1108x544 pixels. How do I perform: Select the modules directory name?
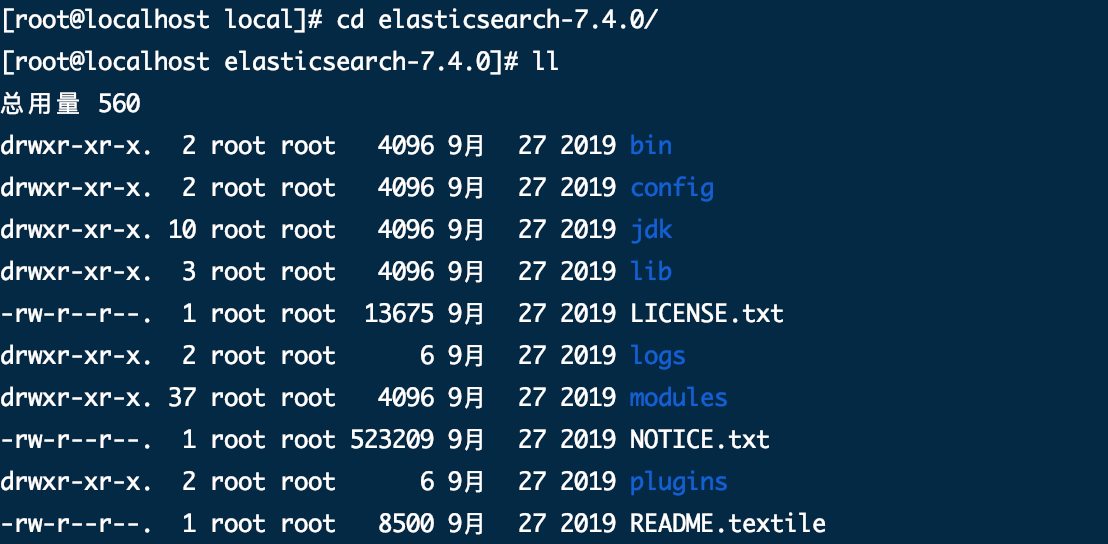pyautogui.click(x=678, y=397)
